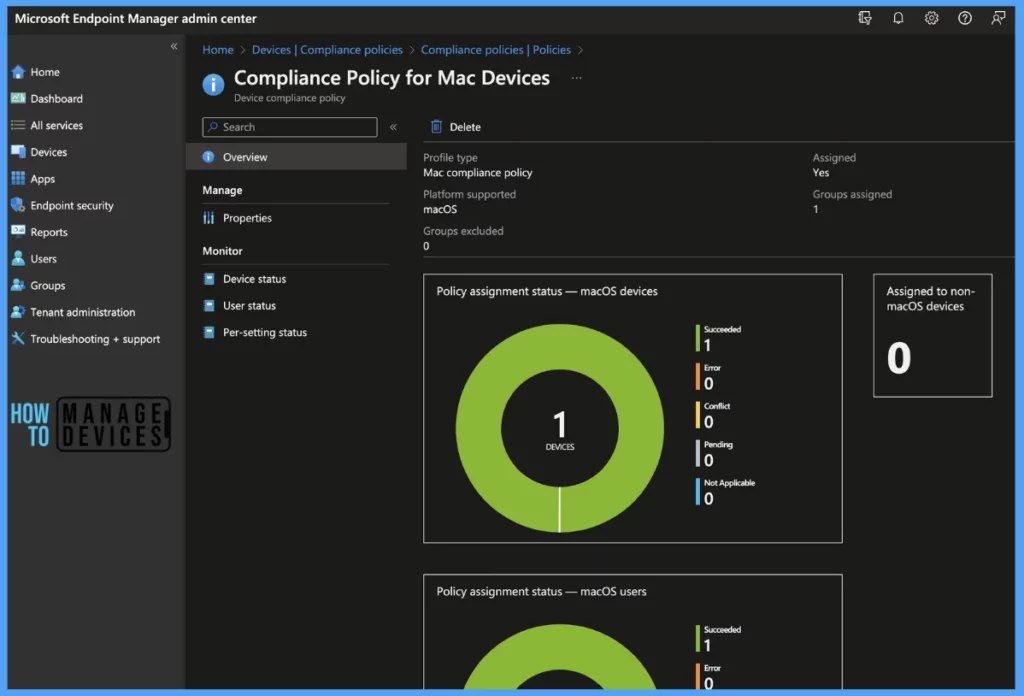Image resolution: width=1024 pixels, height=696 pixels.
Task: Collapse the left navigation sidebar
Action: pos(174,46)
